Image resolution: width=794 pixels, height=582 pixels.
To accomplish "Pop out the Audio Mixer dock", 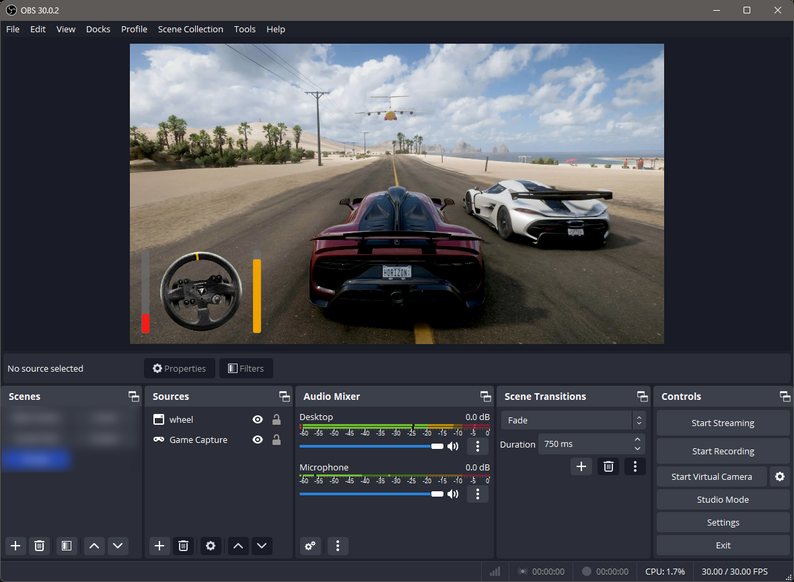I will tap(486, 397).
